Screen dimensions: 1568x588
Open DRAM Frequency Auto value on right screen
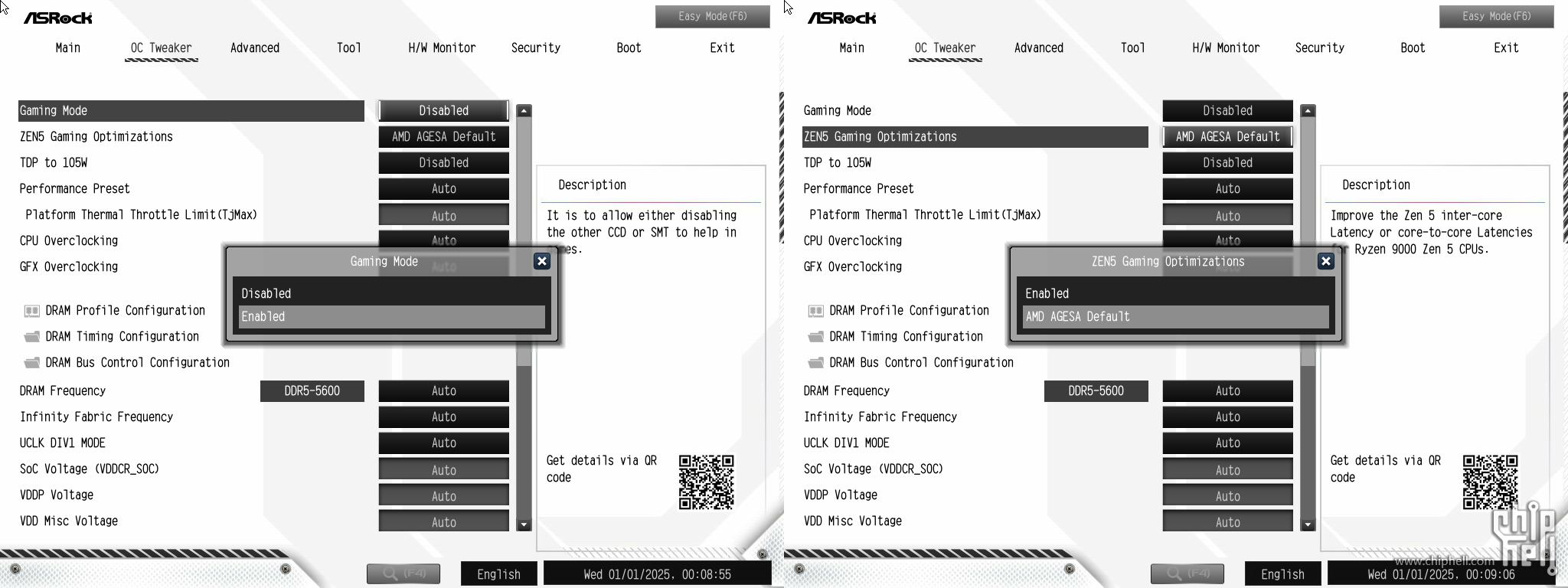tap(1228, 391)
